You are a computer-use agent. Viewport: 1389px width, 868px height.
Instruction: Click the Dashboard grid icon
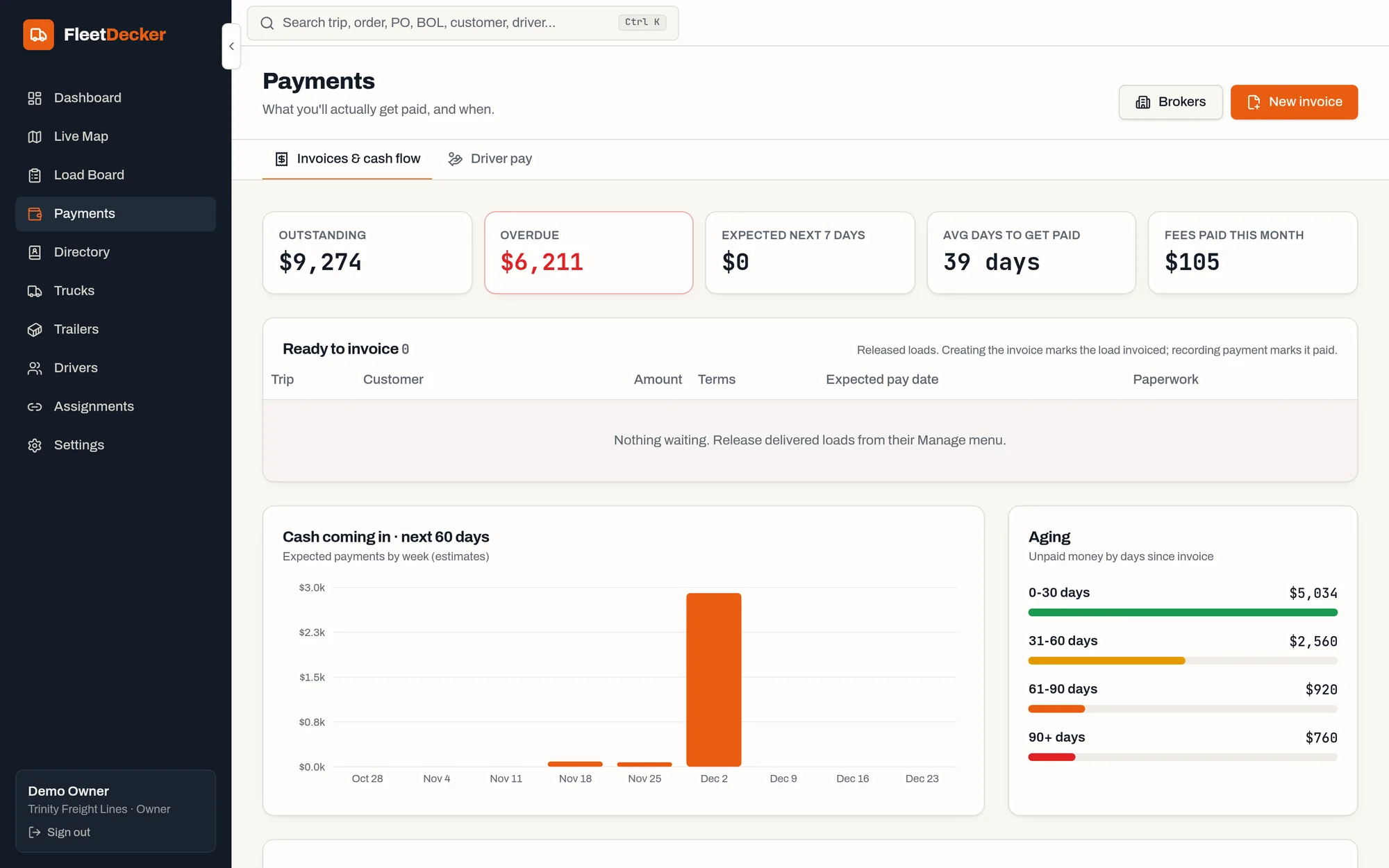click(x=35, y=98)
